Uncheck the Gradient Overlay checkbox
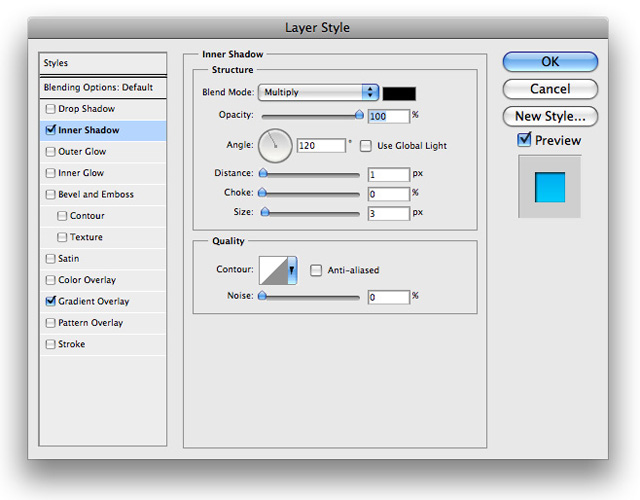Screen dimensions: 640x500 tap(51, 301)
